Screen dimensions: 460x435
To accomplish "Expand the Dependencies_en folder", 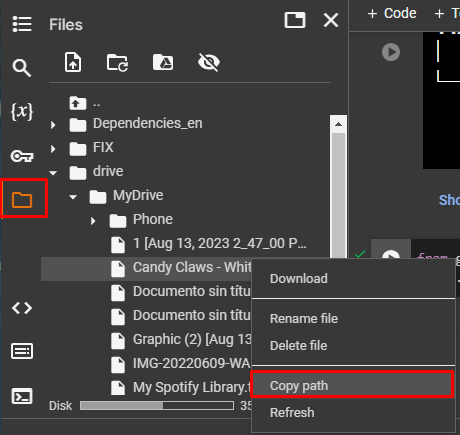I will click(53, 125).
